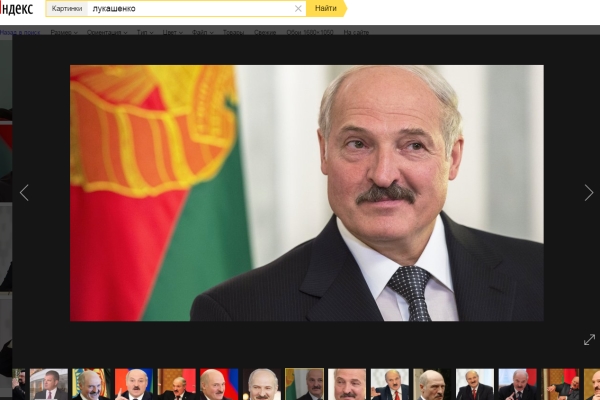The image size is (600, 400).
Task: Open the thumbnail of the man before a columned building
Action: [x=49, y=384]
